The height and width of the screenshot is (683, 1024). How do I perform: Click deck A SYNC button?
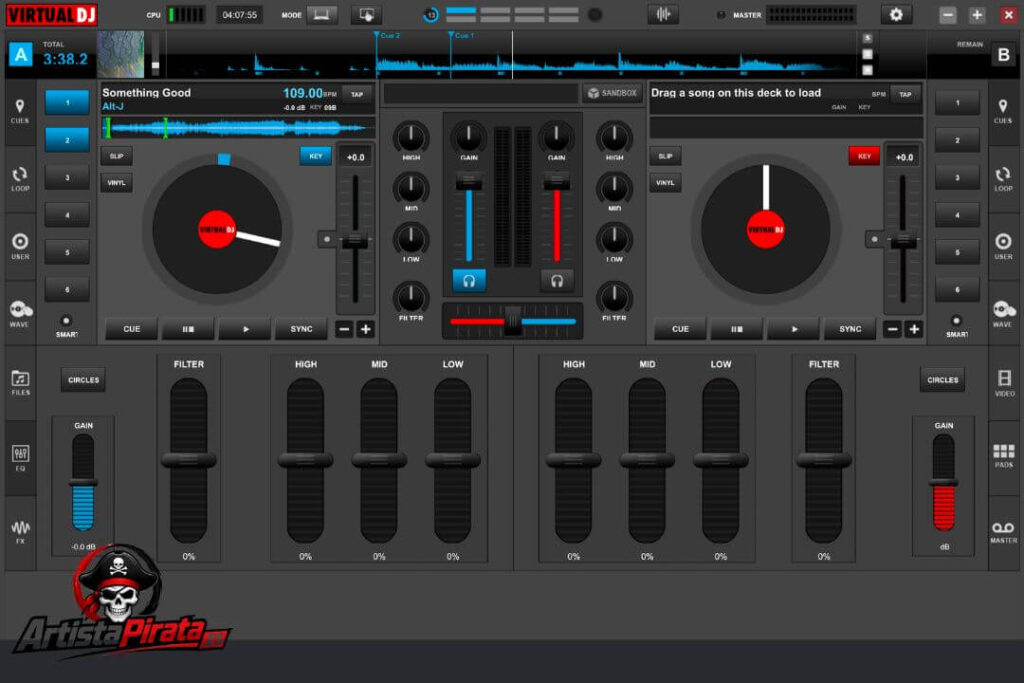[301, 329]
